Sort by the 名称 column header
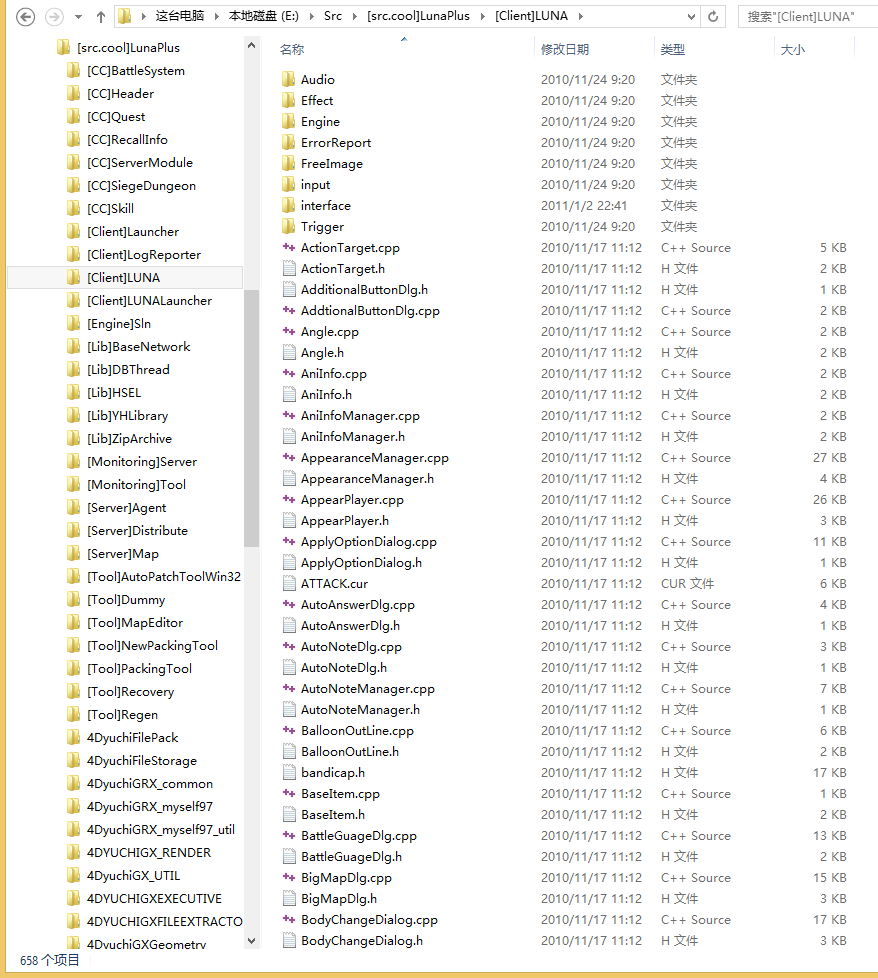This screenshot has height=978, width=878. (292, 49)
